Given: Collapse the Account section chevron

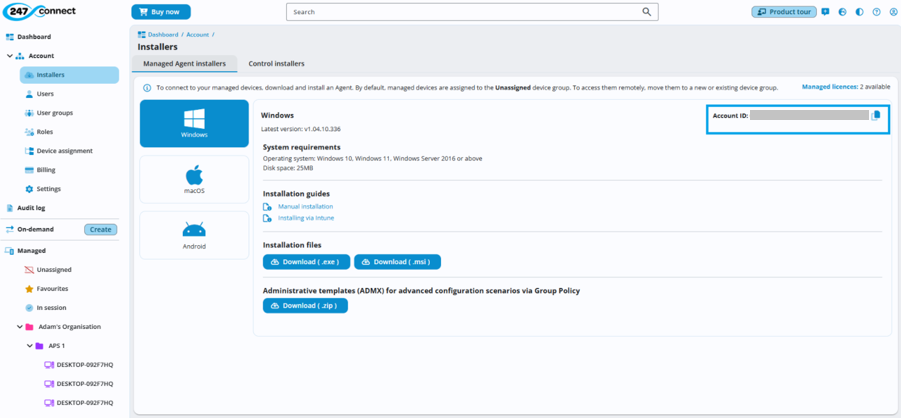Looking at the screenshot, I should pos(10,56).
